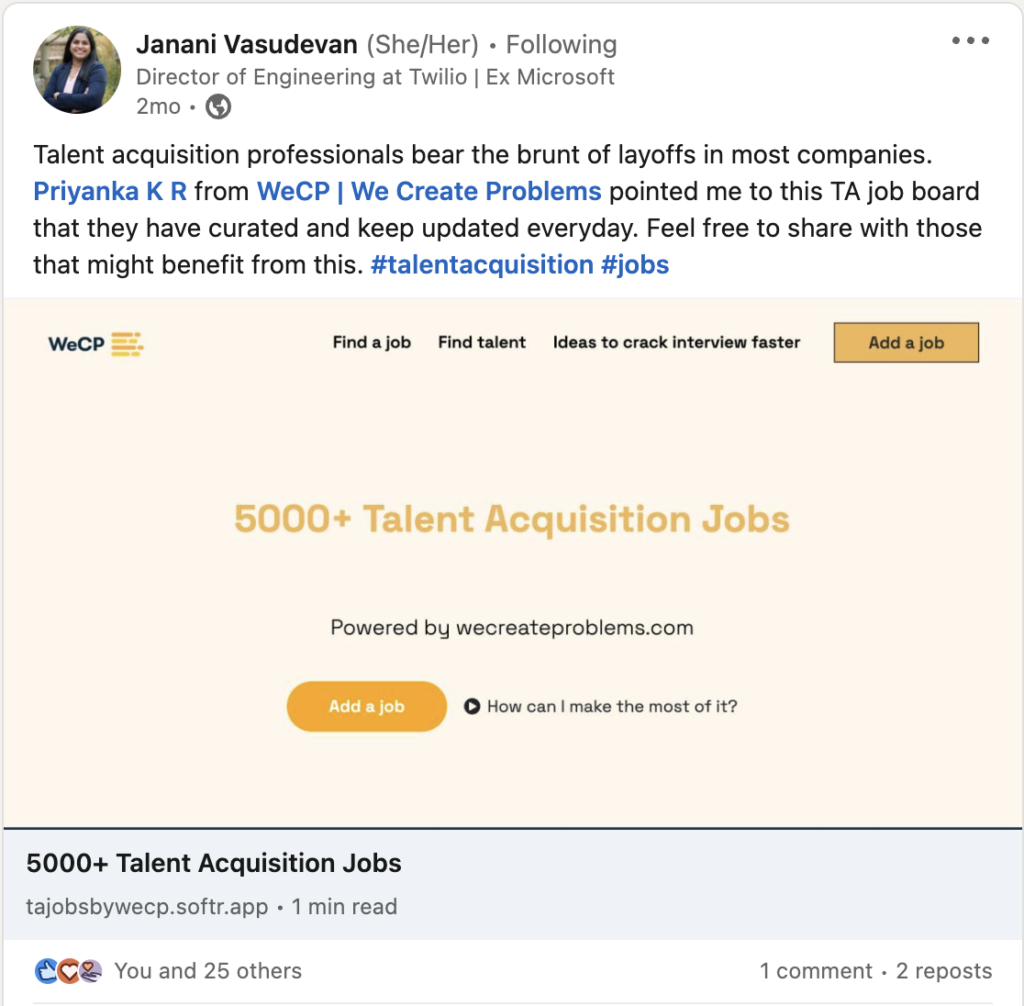The image size is (1024, 1006).
Task: Click the tajobsbywecp.softr.app source link
Action: (x=147, y=907)
